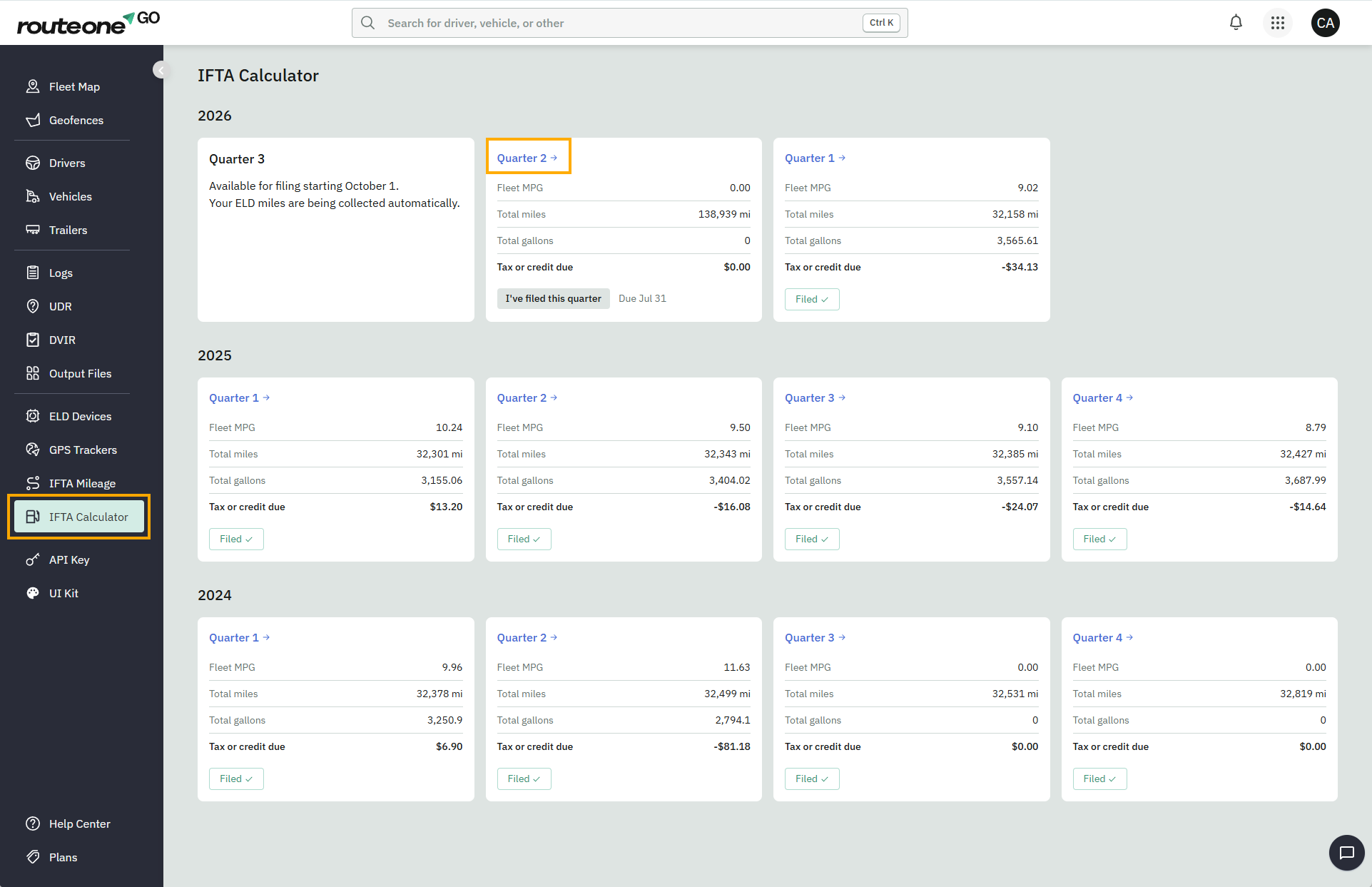
Task: Open 2025 Quarter 3 report
Action: [815, 397]
